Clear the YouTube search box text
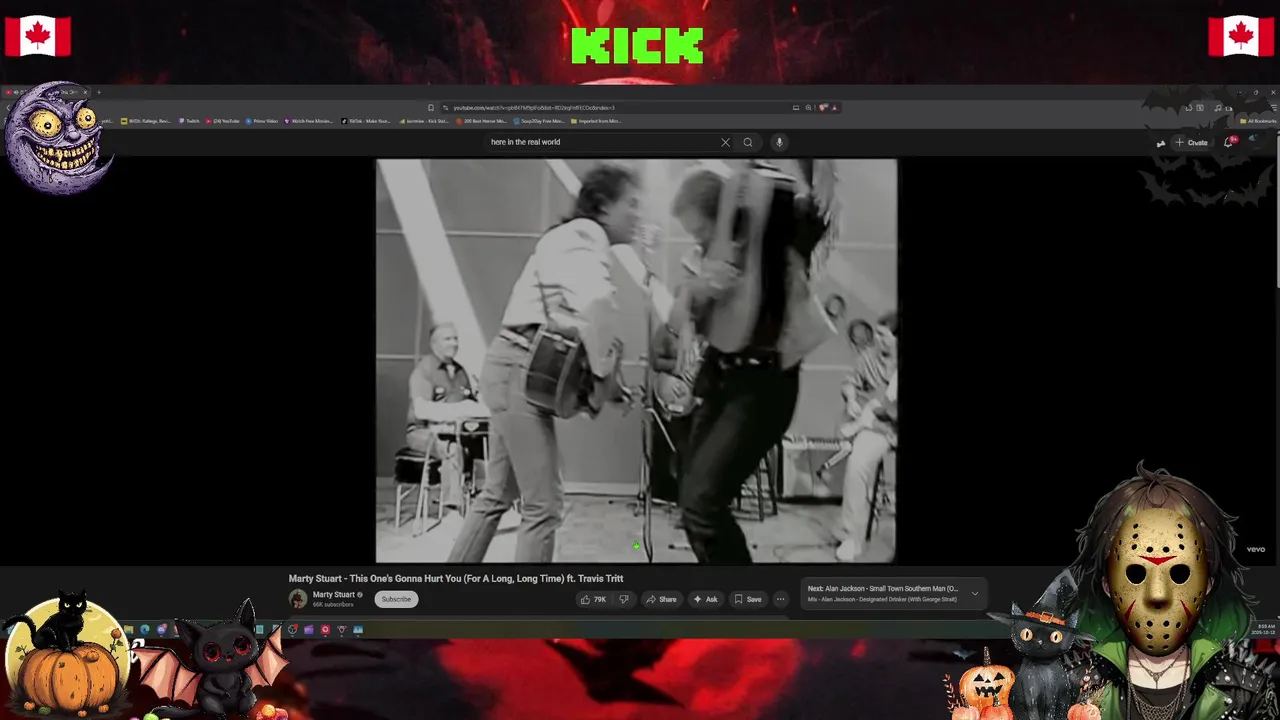The width and height of the screenshot is (1280, 720). pyautogui.click(x=725, y=142)
